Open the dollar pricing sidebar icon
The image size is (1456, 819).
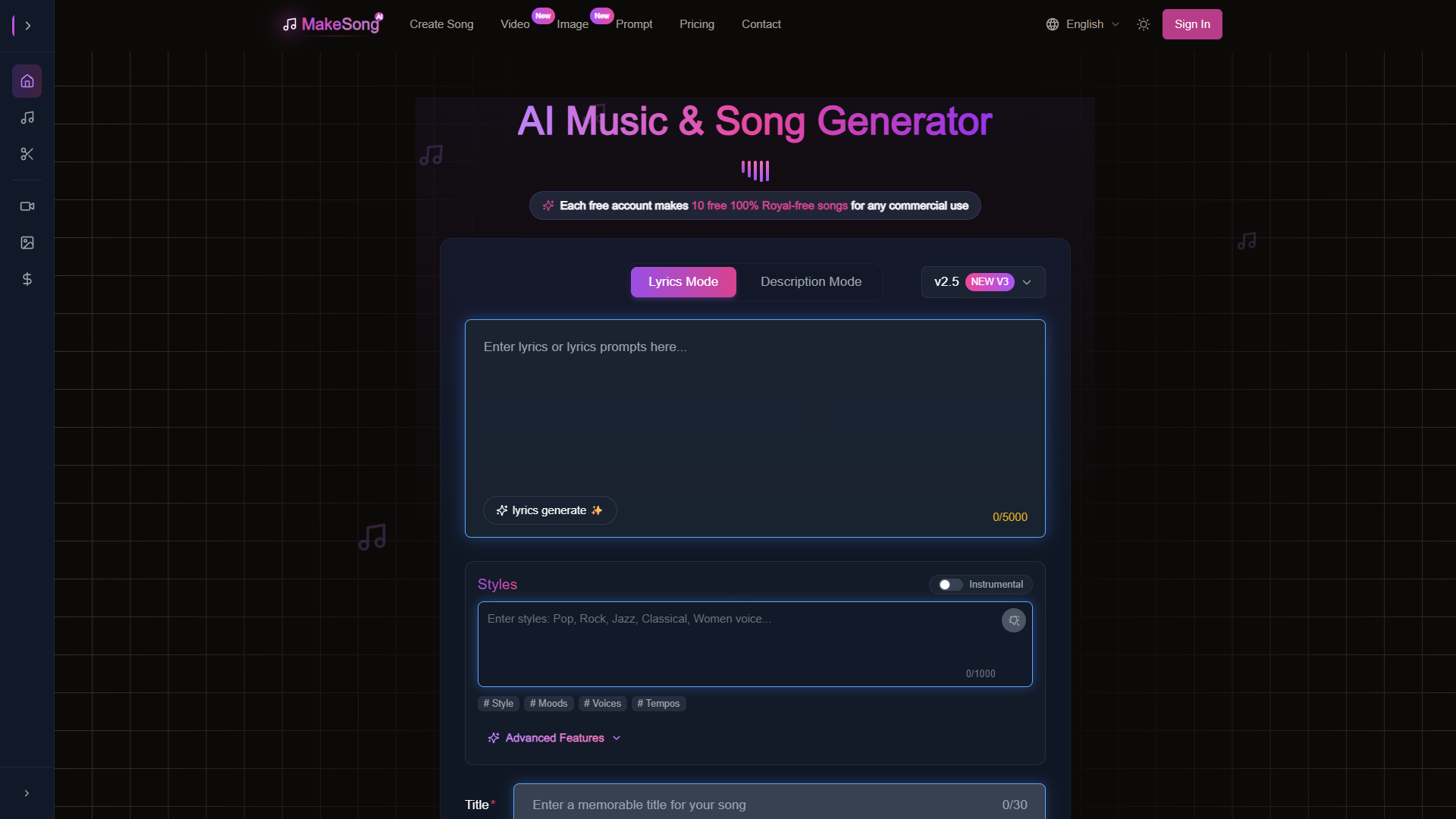(x=27, y=279)
